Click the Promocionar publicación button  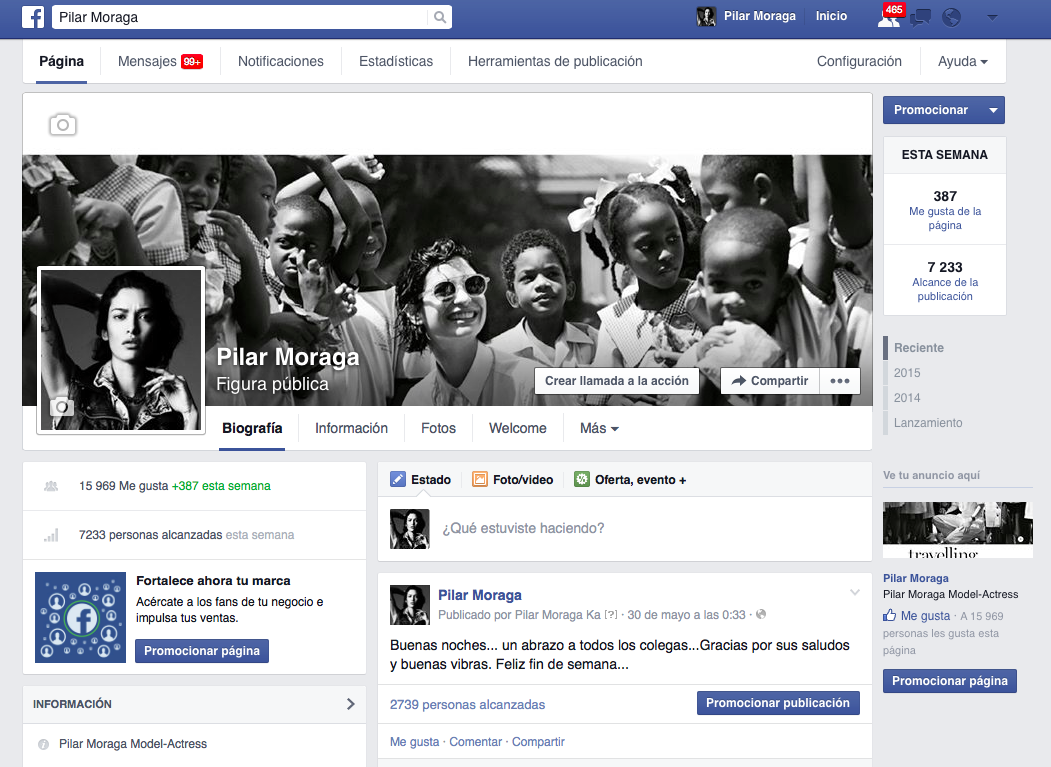pos(778,703)
